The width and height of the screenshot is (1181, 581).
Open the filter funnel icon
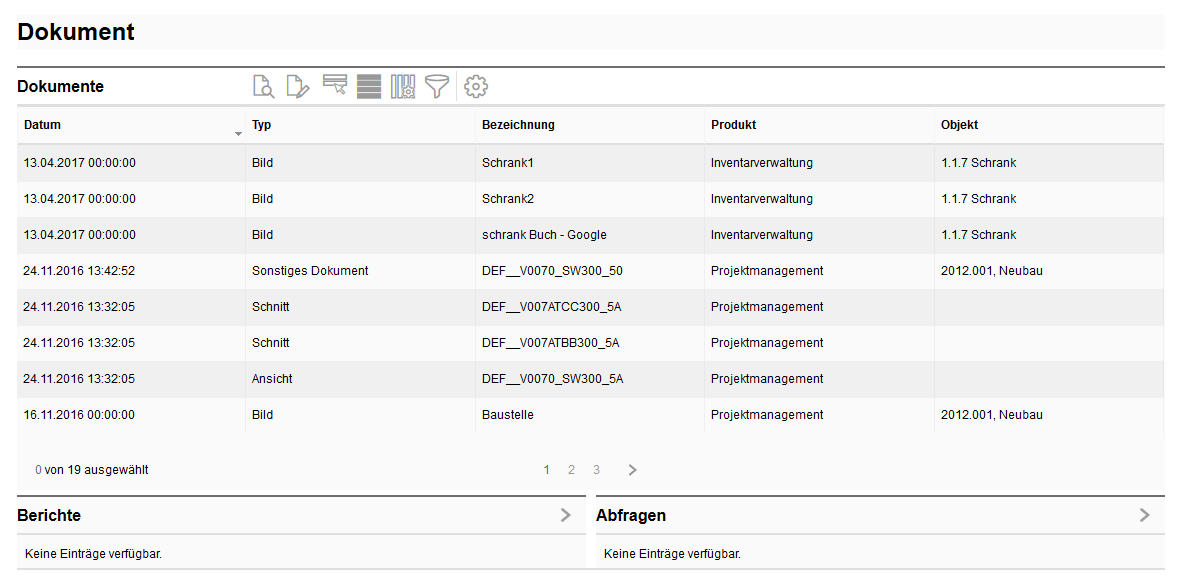point(437,87)
